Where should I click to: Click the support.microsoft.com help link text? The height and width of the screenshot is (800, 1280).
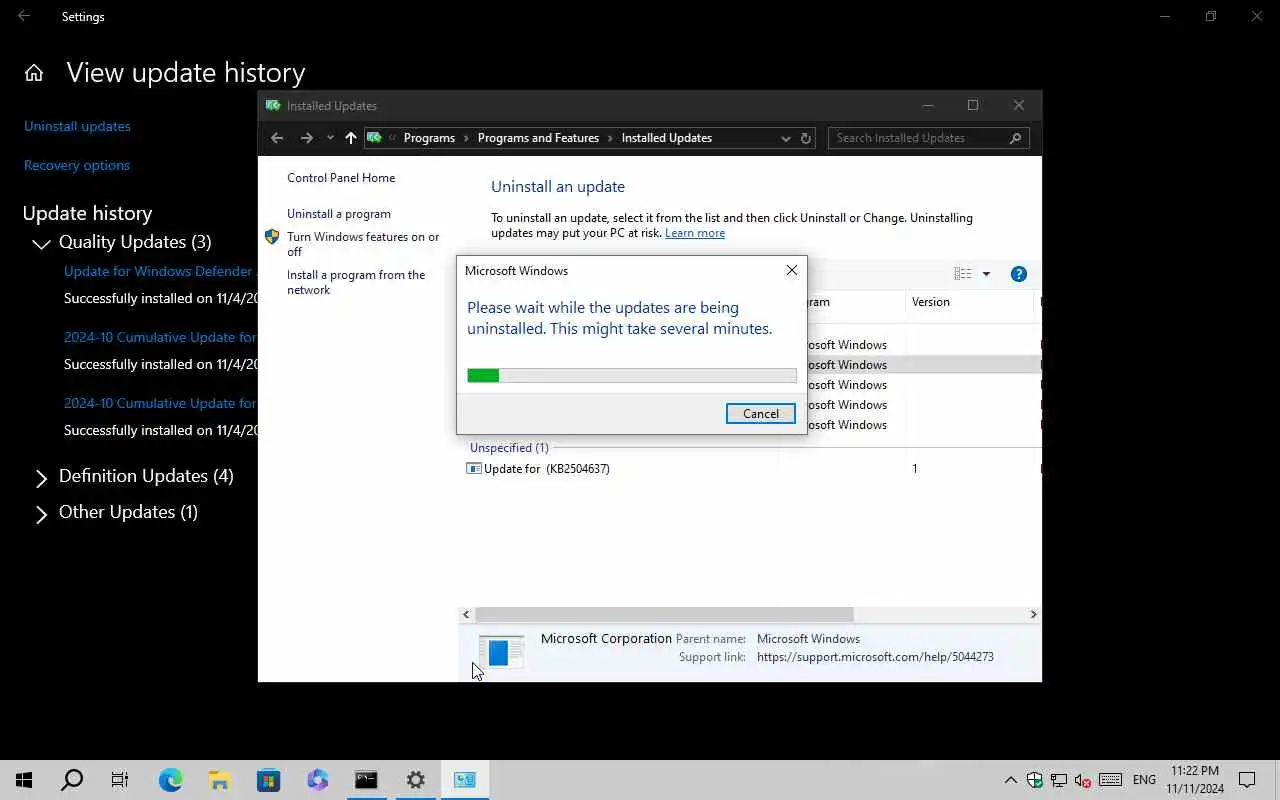[875, 657]
